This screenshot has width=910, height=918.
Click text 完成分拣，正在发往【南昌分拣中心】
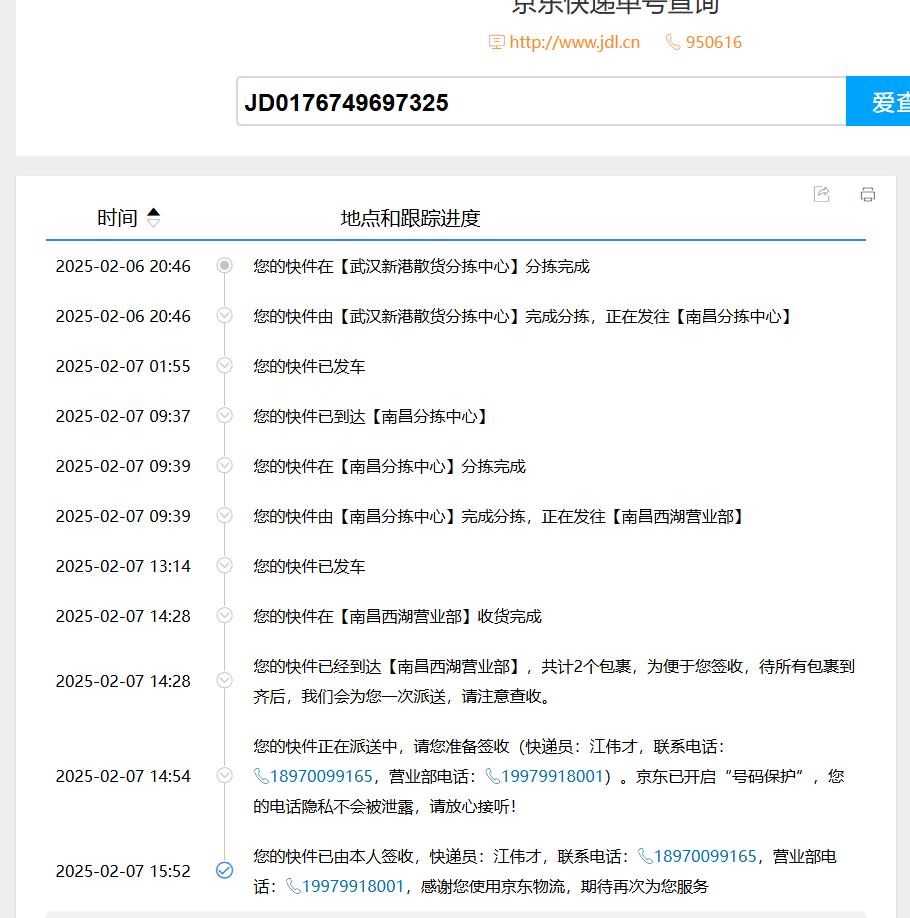(658, 317)
